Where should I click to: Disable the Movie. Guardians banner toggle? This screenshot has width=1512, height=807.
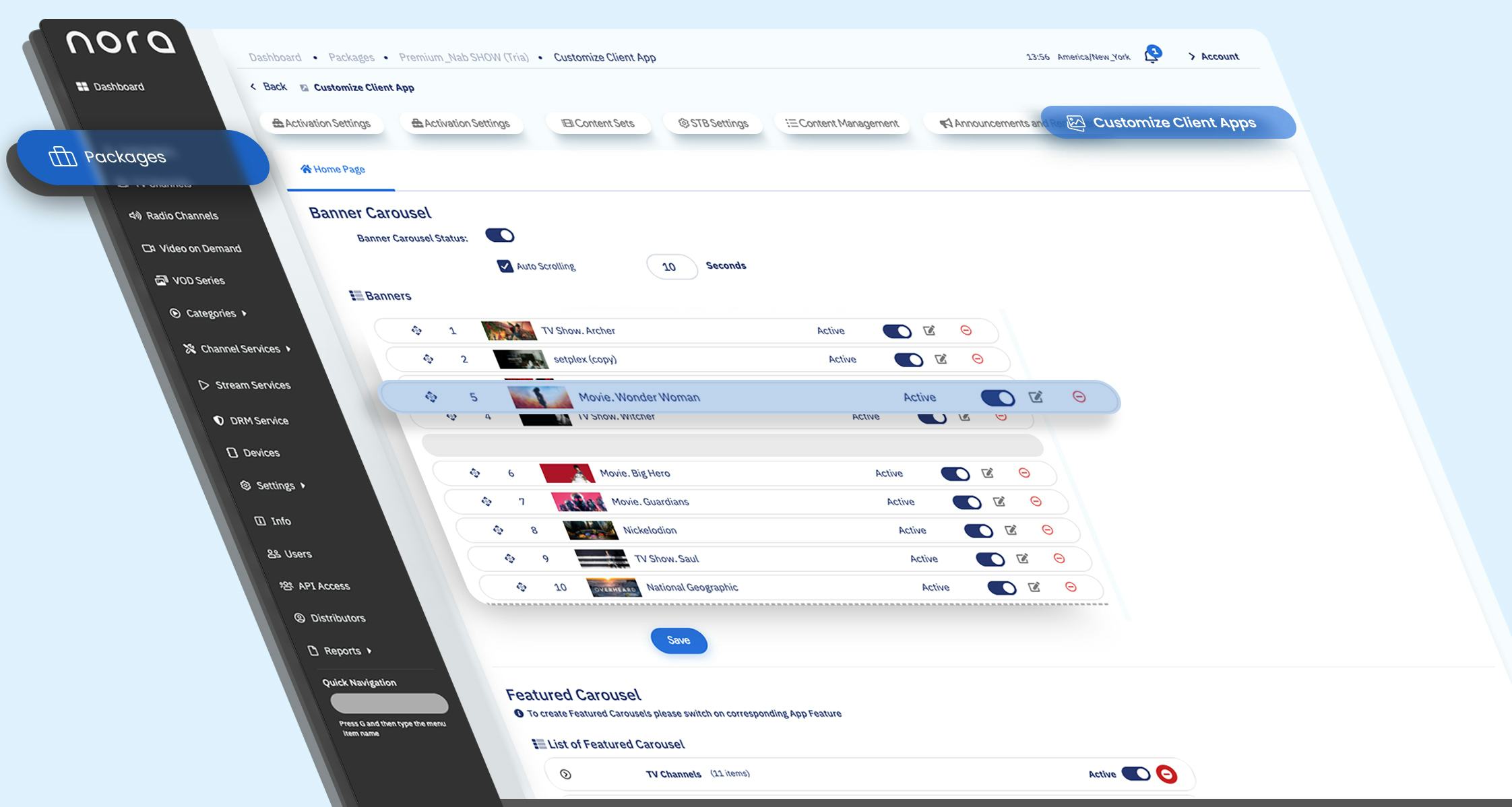click(966, 503)
